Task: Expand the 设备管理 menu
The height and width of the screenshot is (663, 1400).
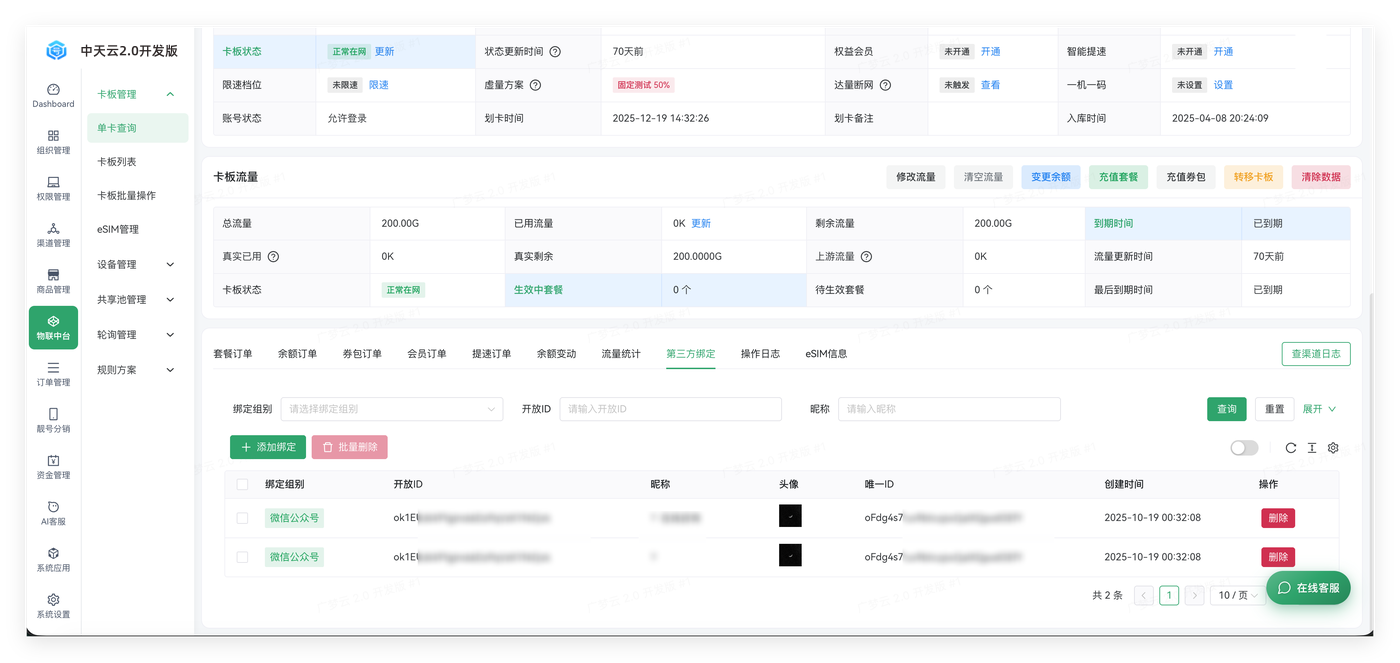Action: pos(170,264)
